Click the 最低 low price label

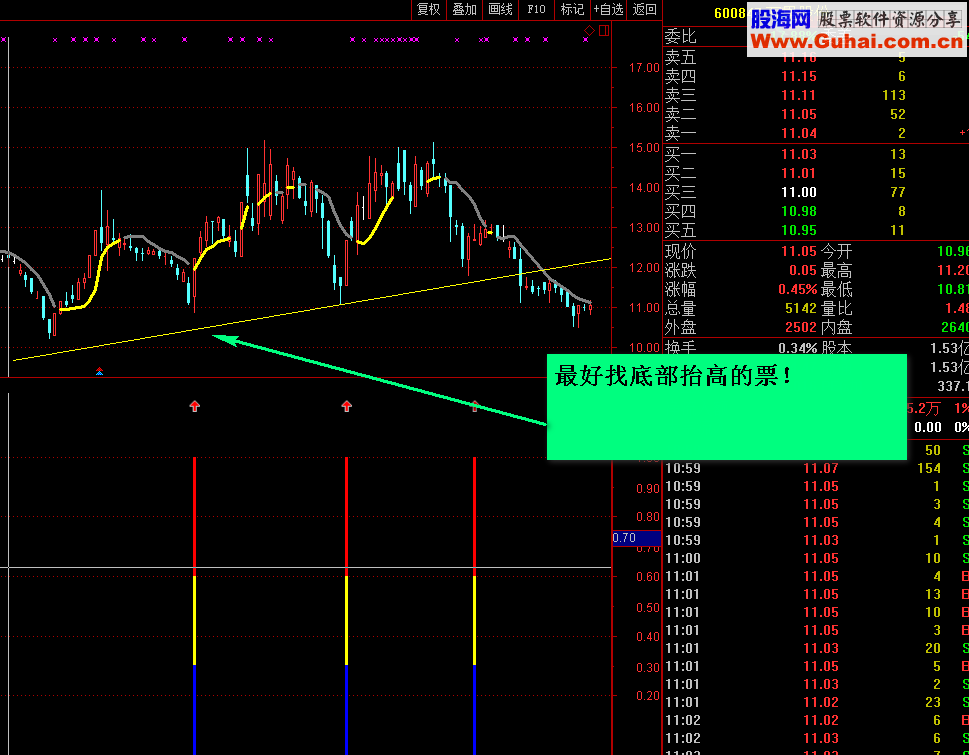(837, 289)
